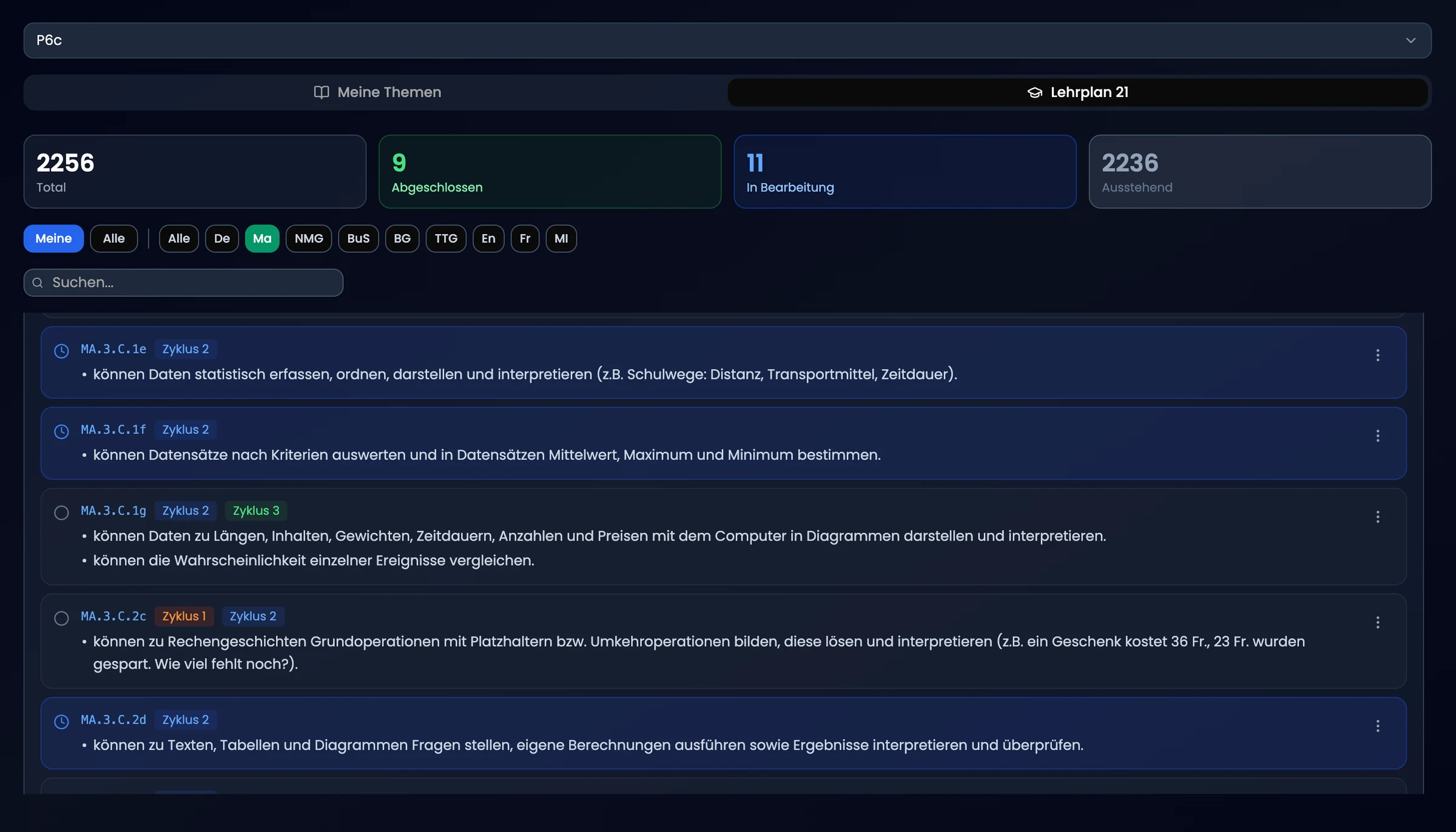
Task: Switch to Lehrplan 21 tab
Action: coord(1077,92)
